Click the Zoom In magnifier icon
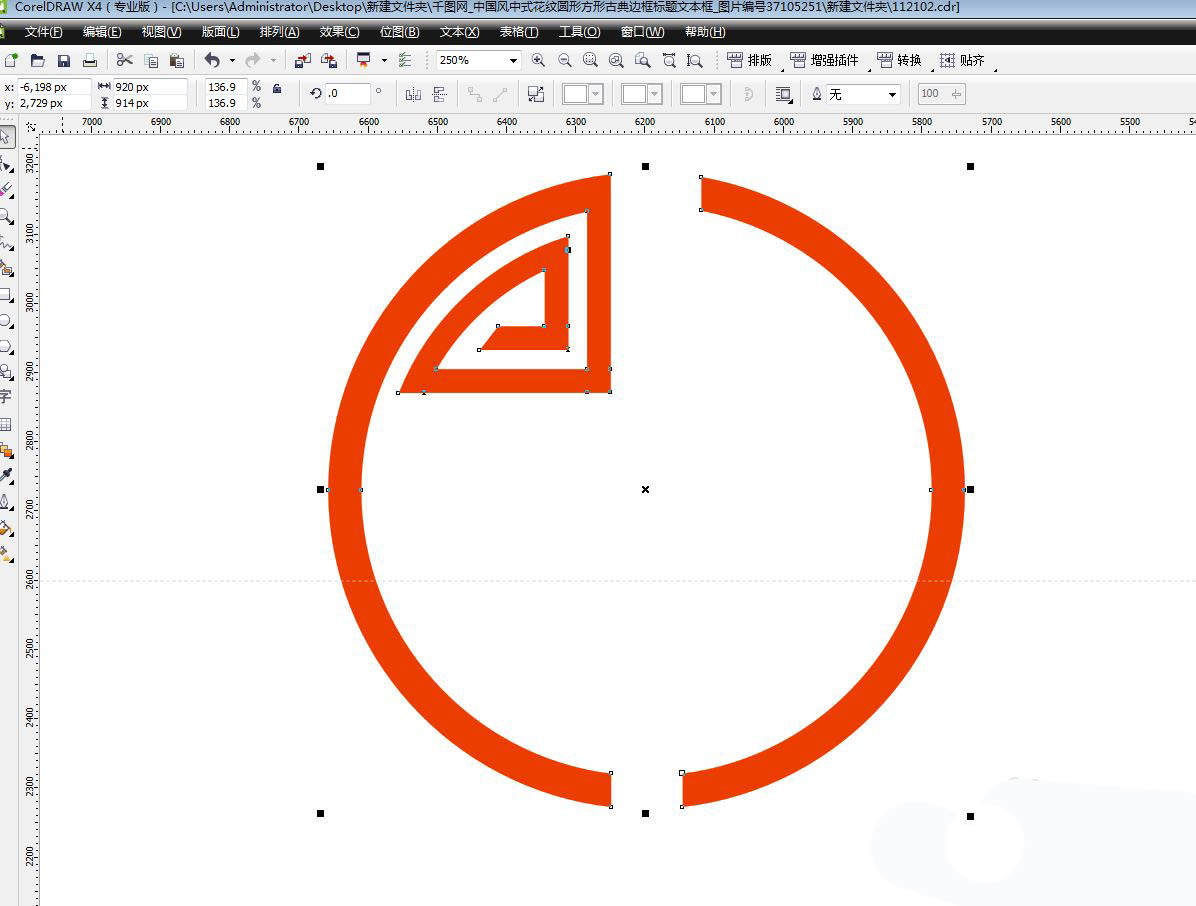Viewport: 1196px width, 906px height. pyautogui.click(x=539, y=61)
